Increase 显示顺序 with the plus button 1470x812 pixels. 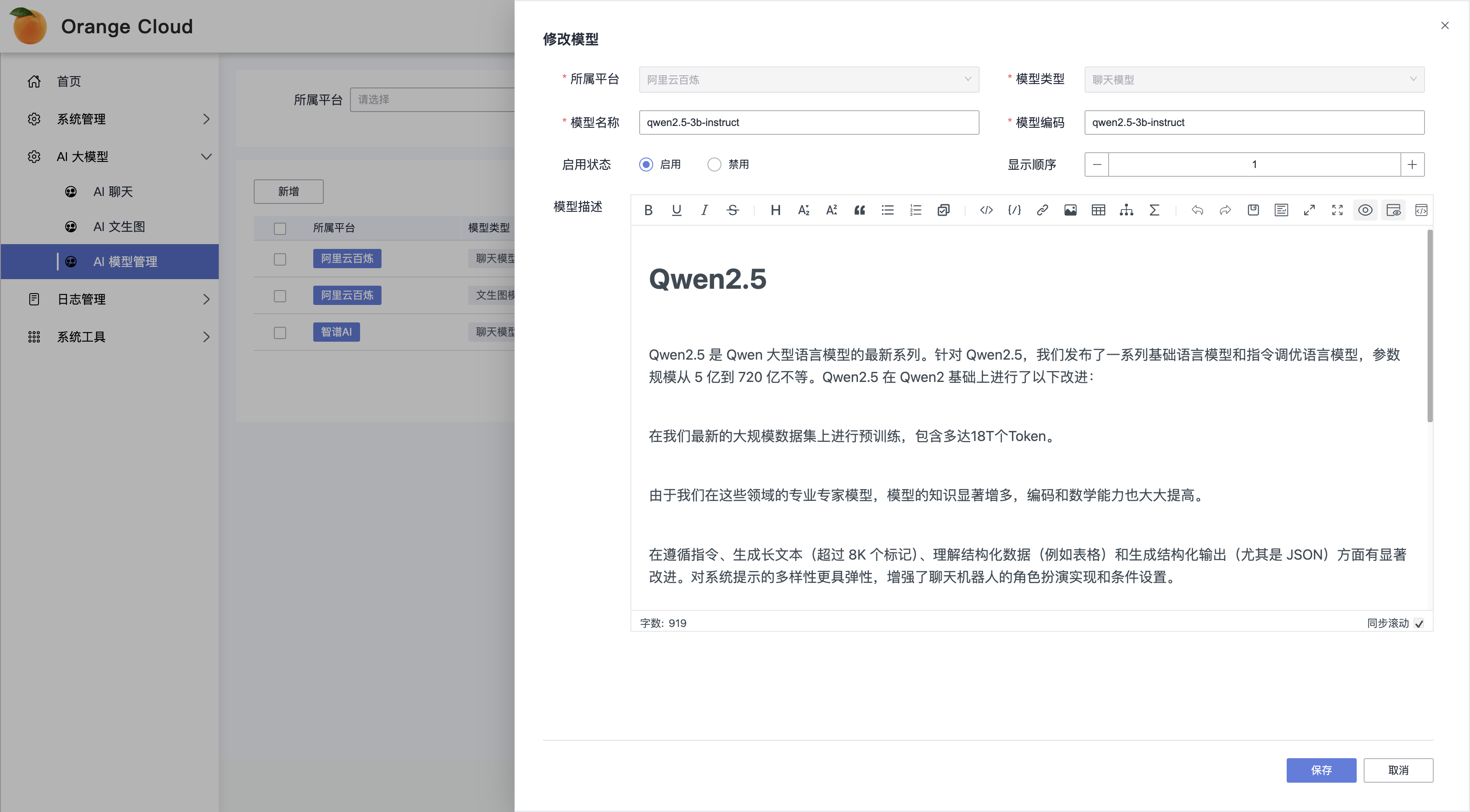pyautogui.click(x=1412, y=164)
